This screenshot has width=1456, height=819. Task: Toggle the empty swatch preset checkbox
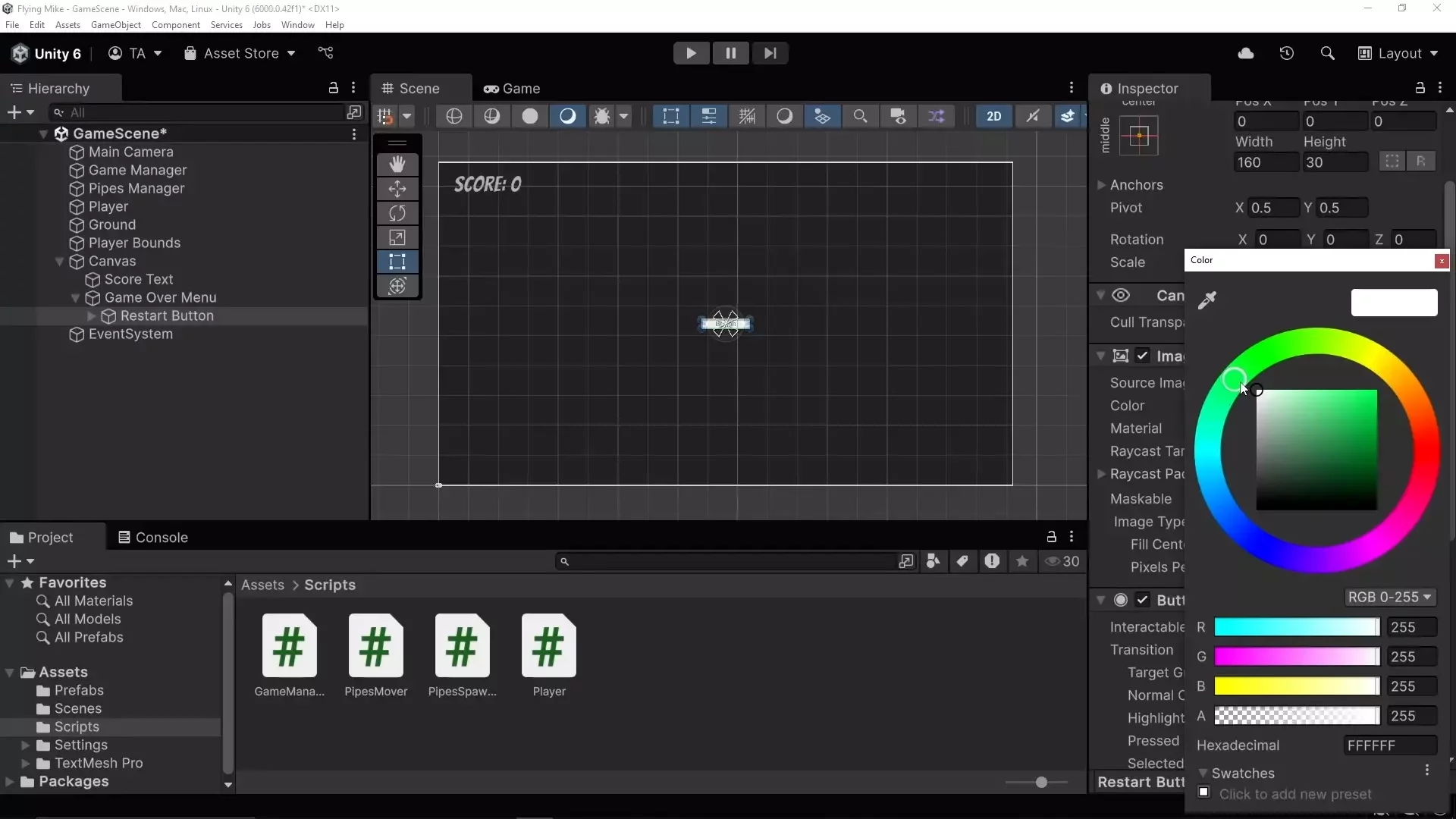click(x=1203, y=792)
